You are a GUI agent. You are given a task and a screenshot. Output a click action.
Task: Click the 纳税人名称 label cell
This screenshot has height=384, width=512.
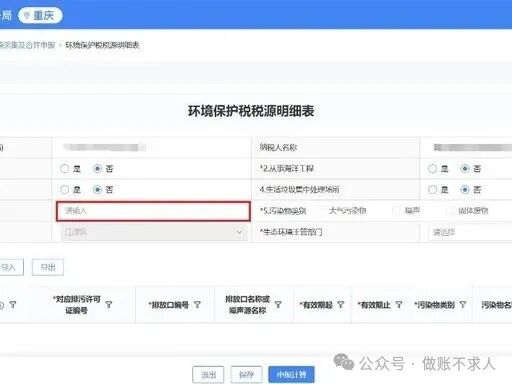coord(335,147)
